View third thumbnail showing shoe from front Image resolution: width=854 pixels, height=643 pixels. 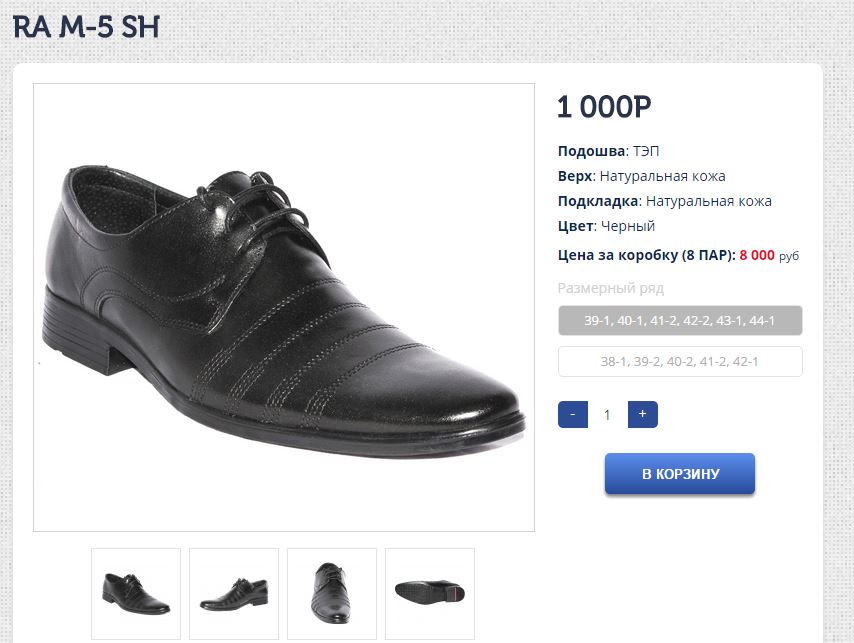click(x=332, y=593)
